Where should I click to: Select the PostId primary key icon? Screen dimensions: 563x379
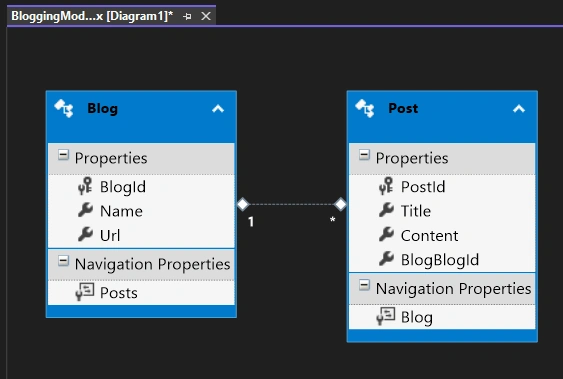386,186
